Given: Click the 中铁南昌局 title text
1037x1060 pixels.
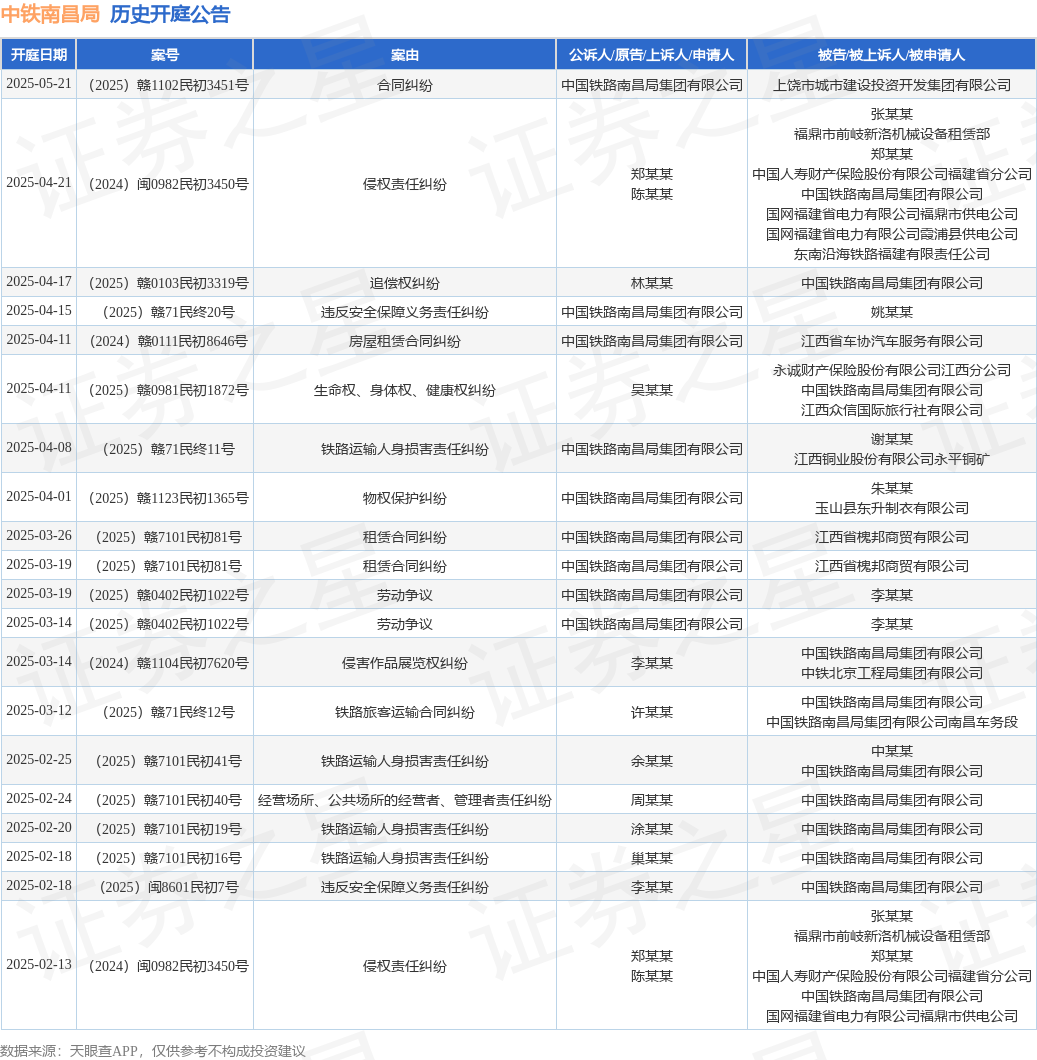Looking at the screenshot, I should pos(51,14).
